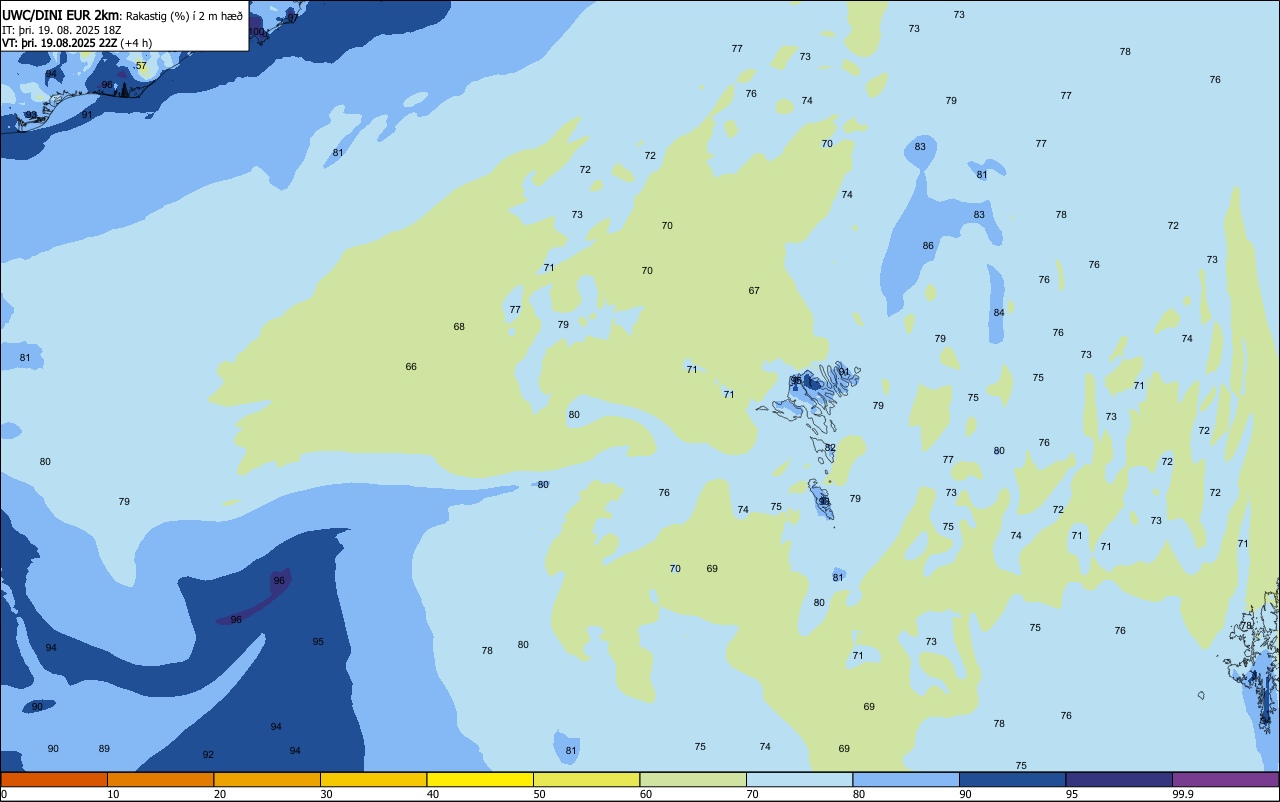Pick the dark blue 90–95 legend swatch
The width and height of the screenshot is (1280, 802).
pos(1012,779)
